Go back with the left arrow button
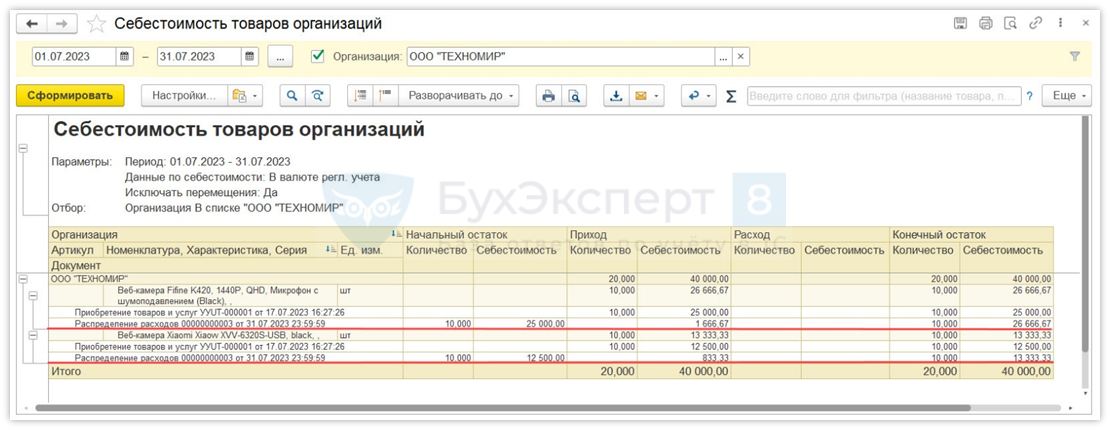Screen dimensions: 1110x430 pos(31,23)
